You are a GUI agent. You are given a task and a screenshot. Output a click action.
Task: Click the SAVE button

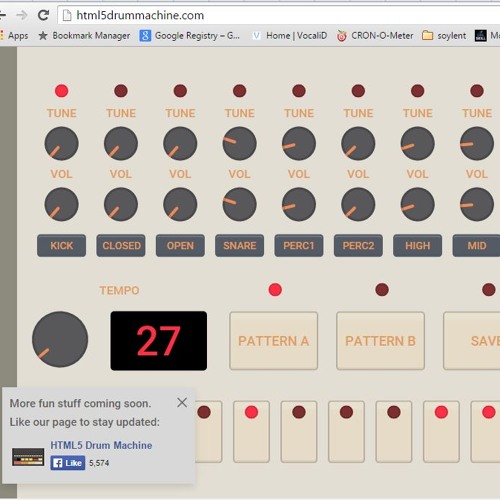[x=472, y=341]
